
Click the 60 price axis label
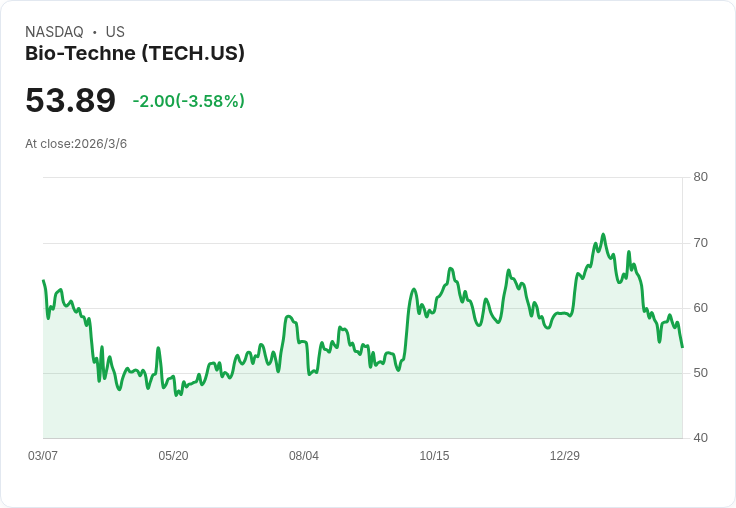point(700,308)
